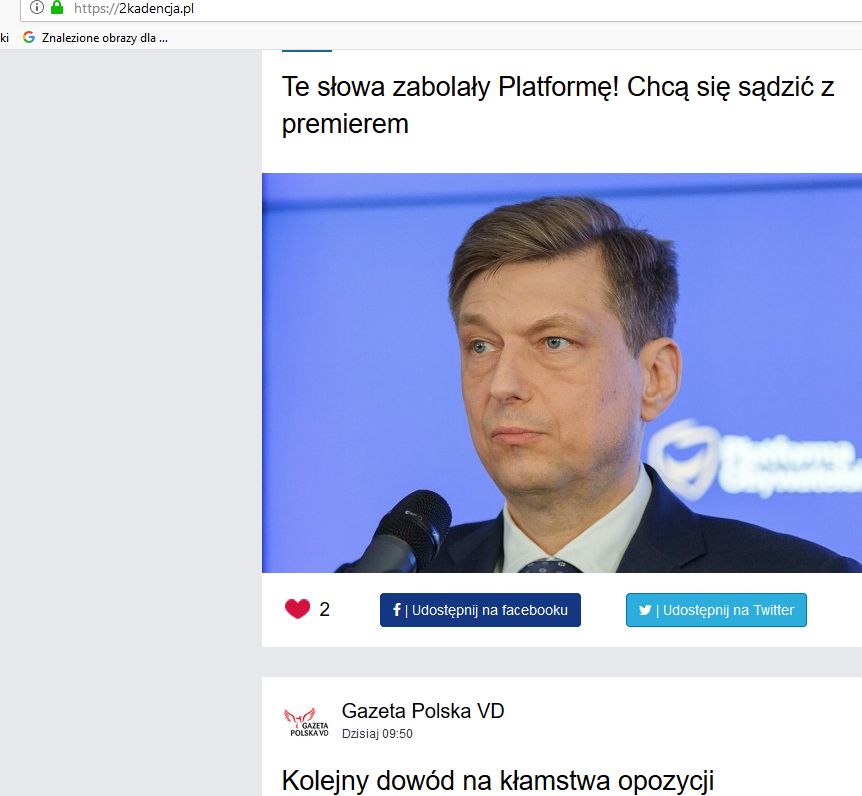Share the article via 'Udostępnij na Twitter'
This screenshot has height=796, width=862.
(x=716, y=610)
